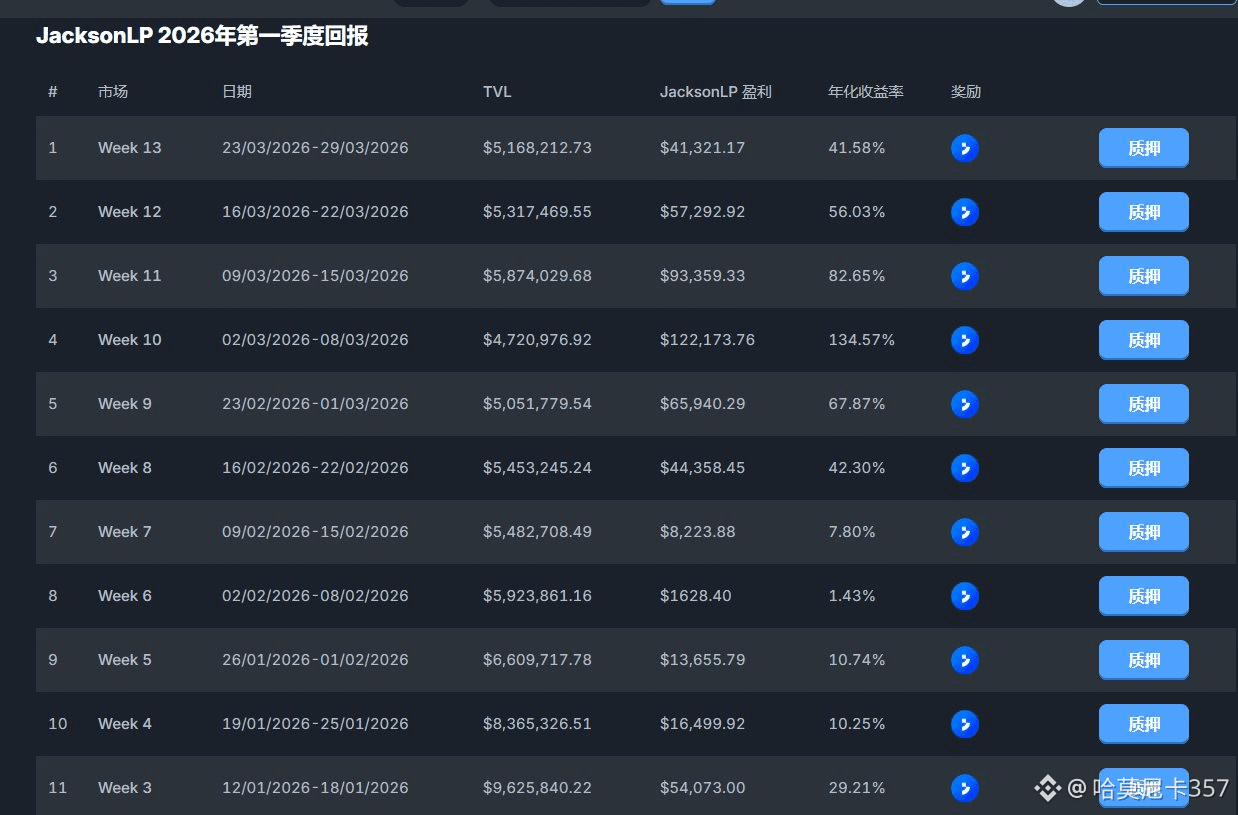Click the reward token icon for Week 9

click(965, 404)
